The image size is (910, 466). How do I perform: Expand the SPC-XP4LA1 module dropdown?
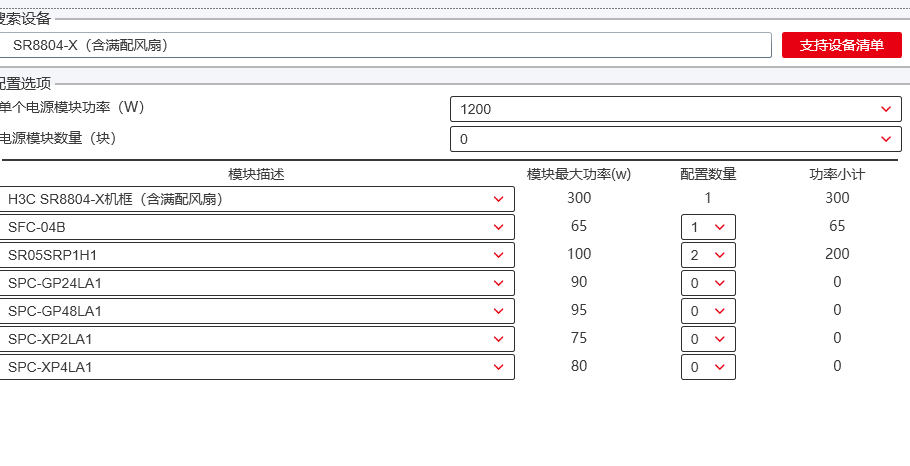(257, 367)
